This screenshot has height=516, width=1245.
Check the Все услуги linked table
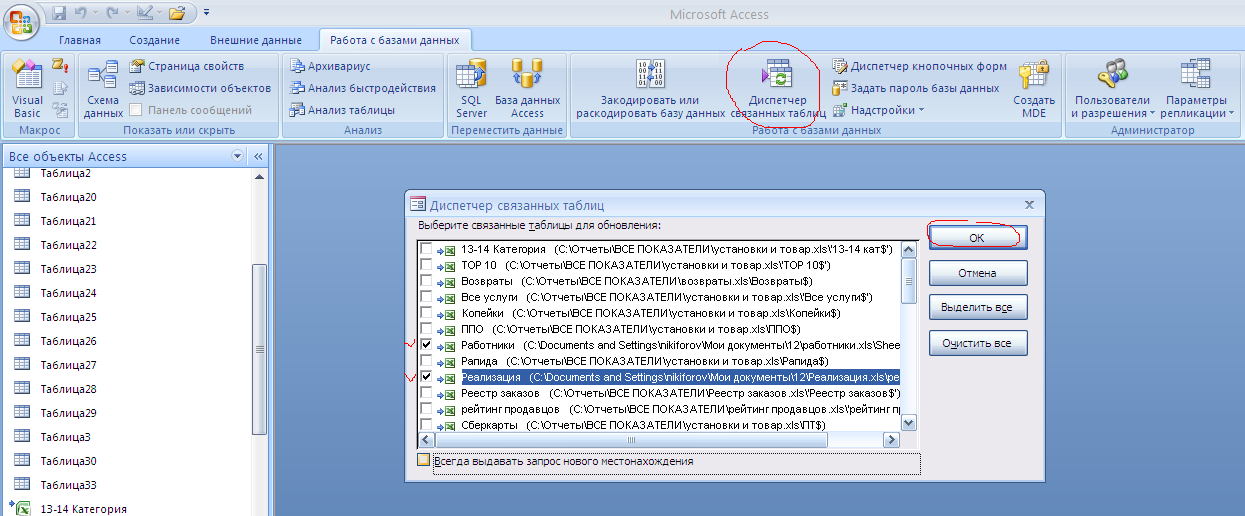pos(427,297)
